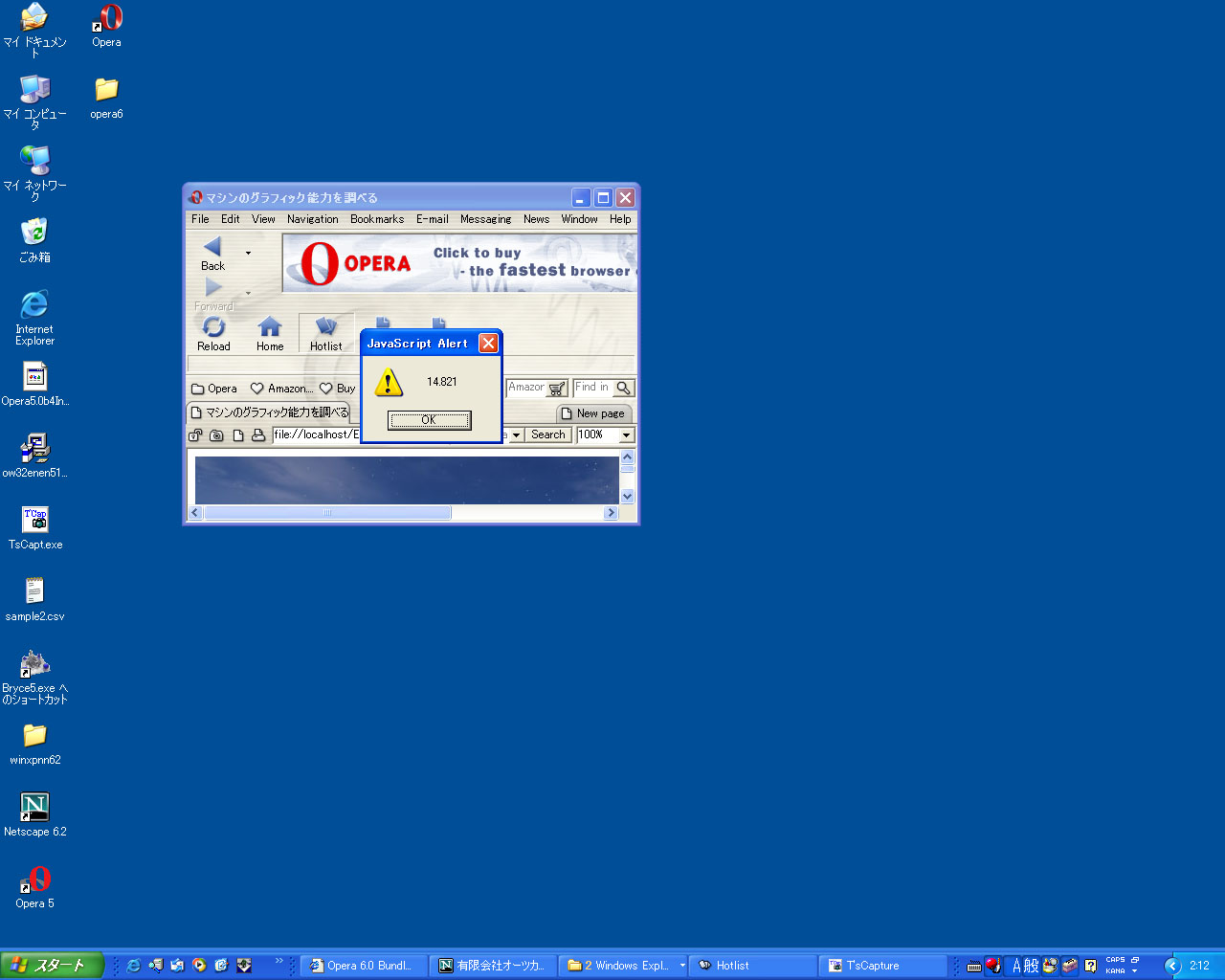This screenshot has width=1225, height=980.
Task: Click the security lock icon in address bar
Action: [196, 435]
